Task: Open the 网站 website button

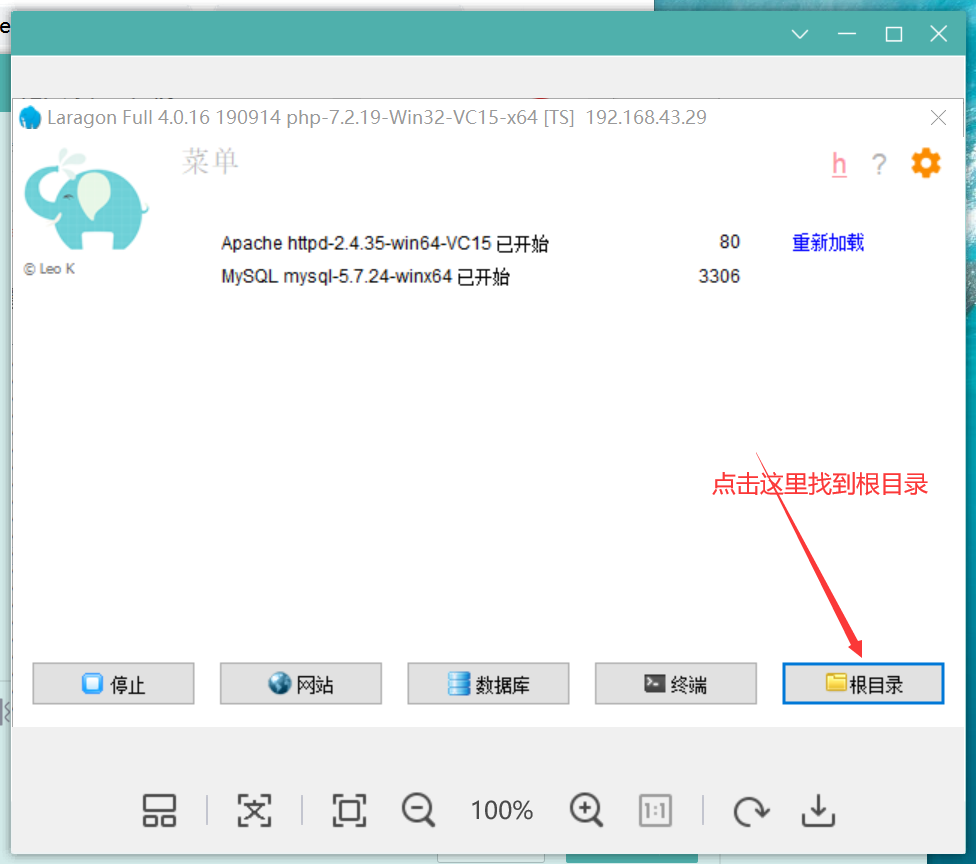Action: [301, 683]
